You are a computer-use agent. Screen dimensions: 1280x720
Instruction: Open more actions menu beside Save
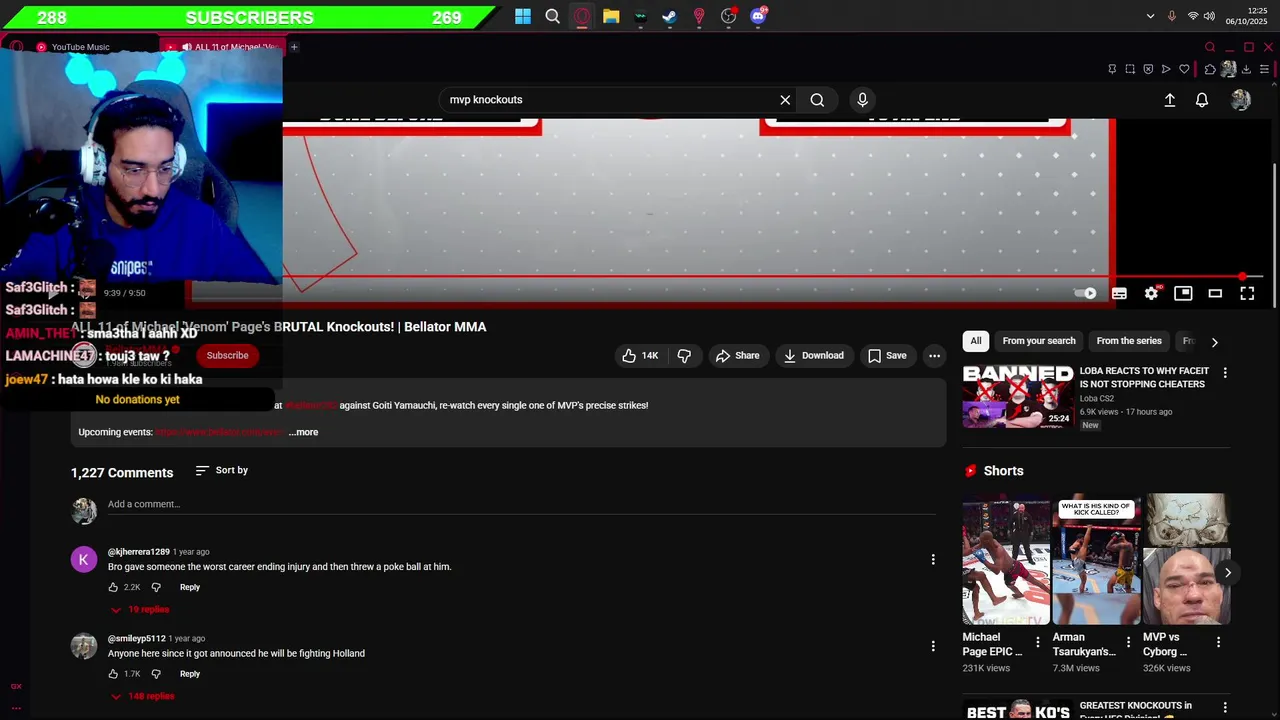[x=934, y=355]
